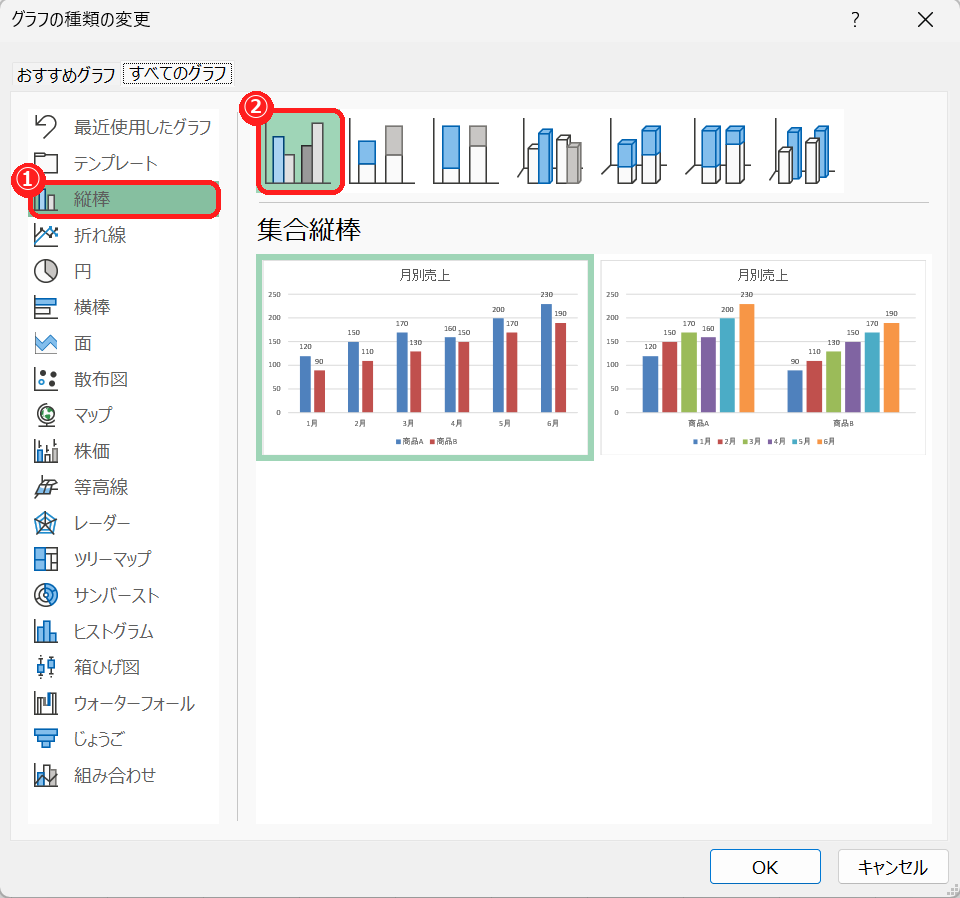Screen dimensions: 960x898
Task: Select the preview with months on the axis
Action: (425, 357)
